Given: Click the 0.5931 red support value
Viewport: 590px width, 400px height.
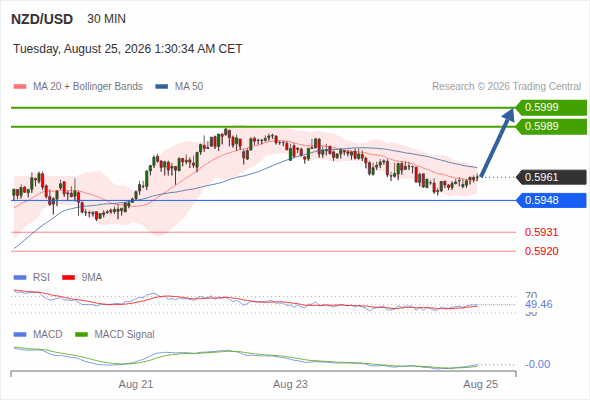Looking at the screenshot, I should [541, 232].
